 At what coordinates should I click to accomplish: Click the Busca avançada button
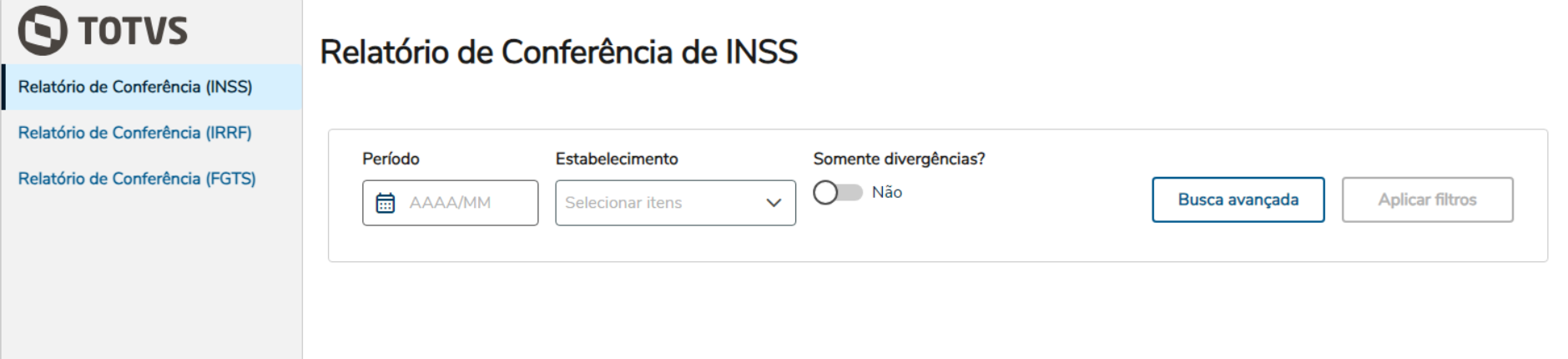coord(1238,200)
